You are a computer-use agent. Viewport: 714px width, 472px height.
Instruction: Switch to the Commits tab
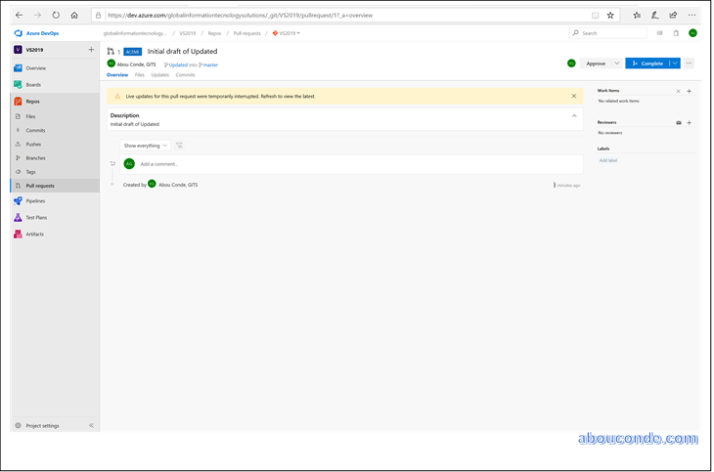(x=185, y=75)
